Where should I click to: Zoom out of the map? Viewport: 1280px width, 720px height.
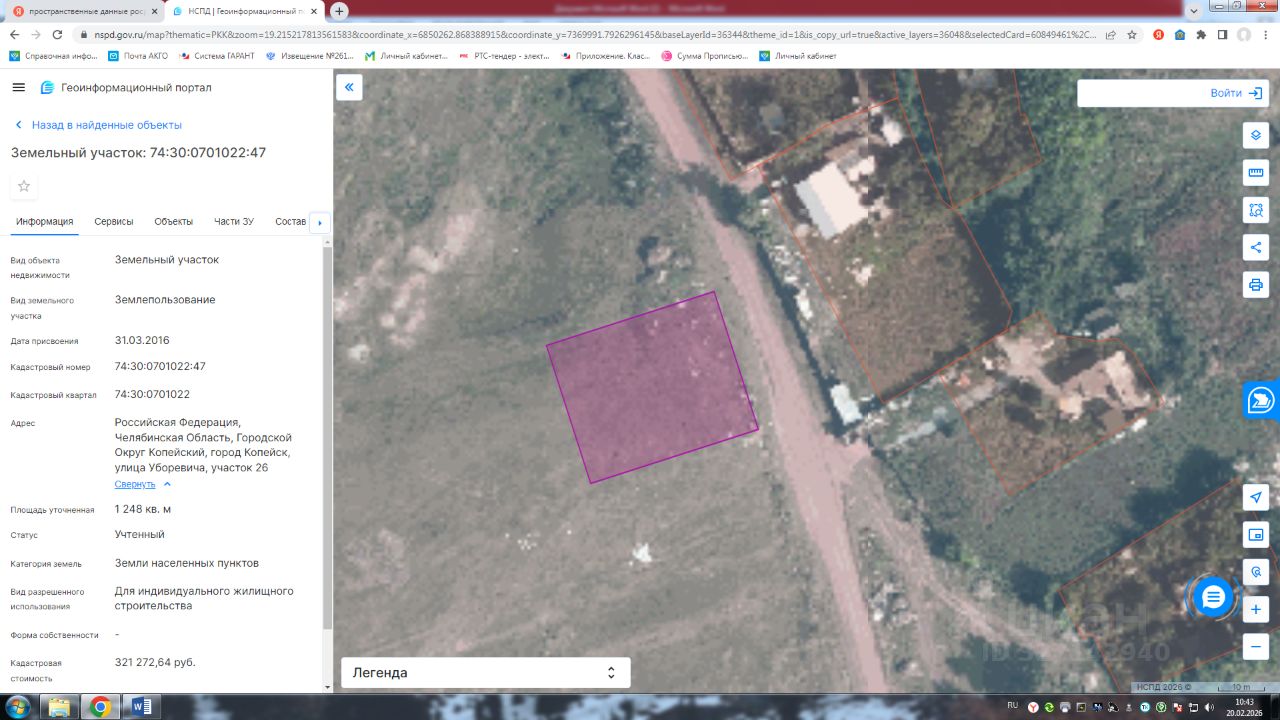click(1256, 646)
